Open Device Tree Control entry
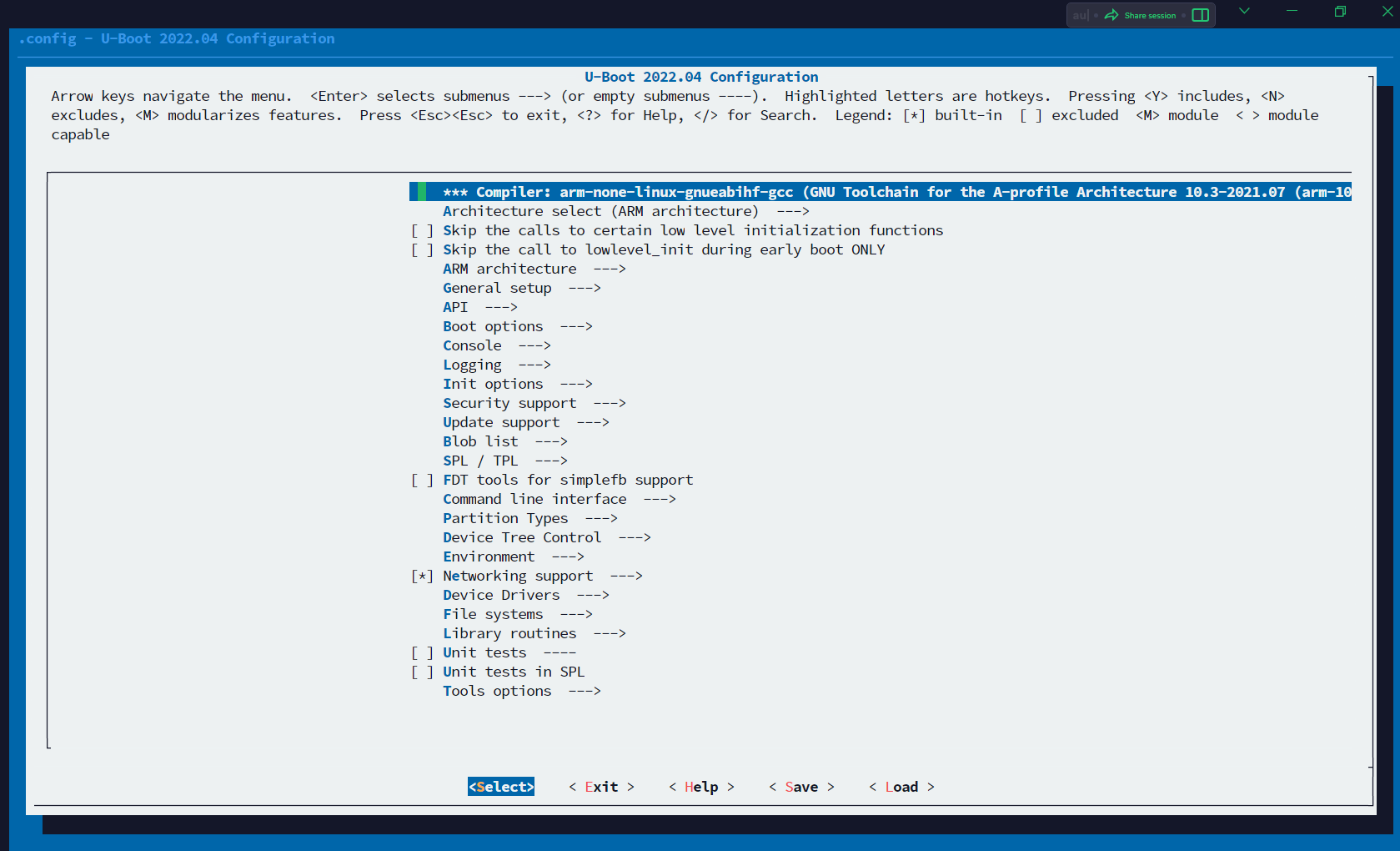 coord(546,538)
